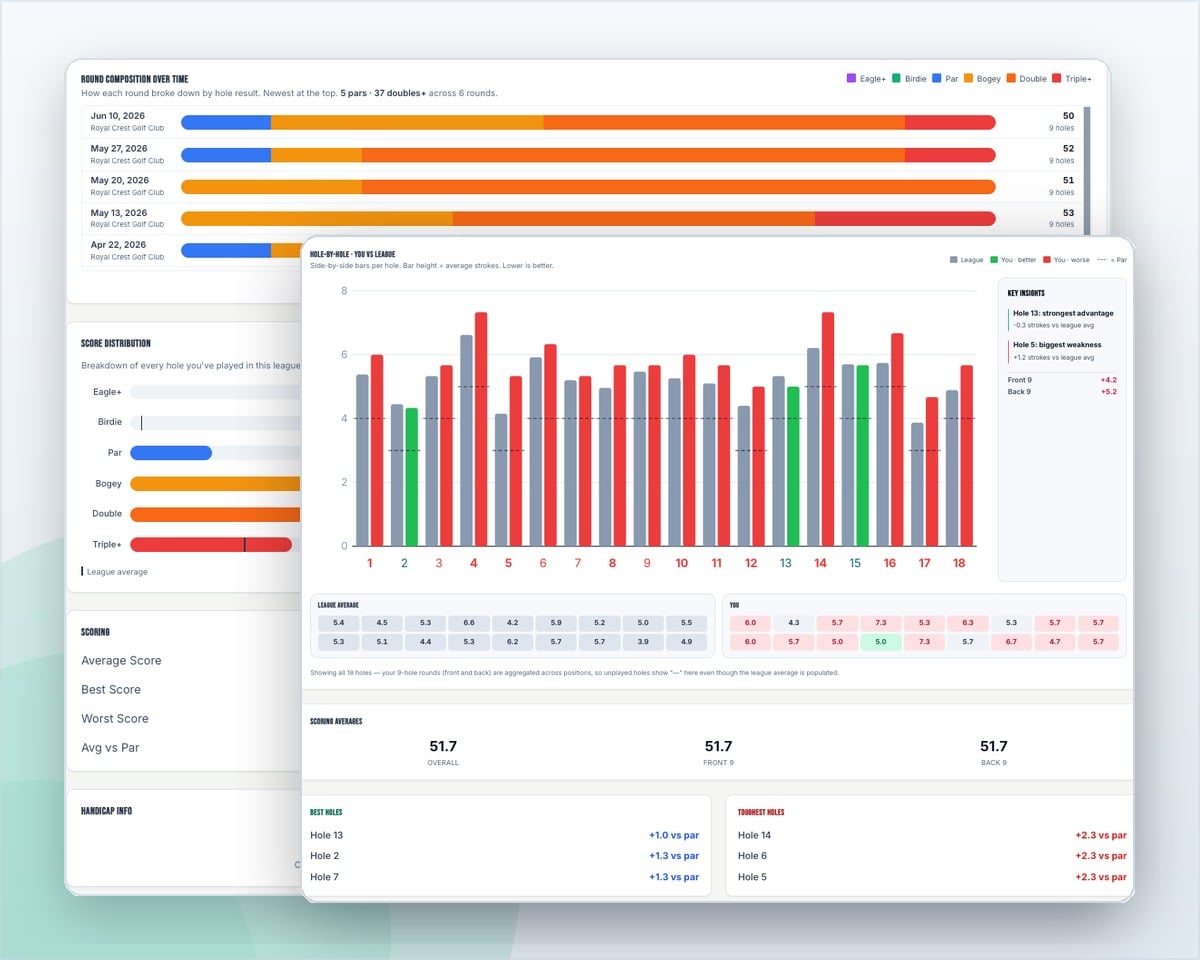Click the 6.6 cell in League Average table
1200x960 pixels.
[x=468, y=623]
